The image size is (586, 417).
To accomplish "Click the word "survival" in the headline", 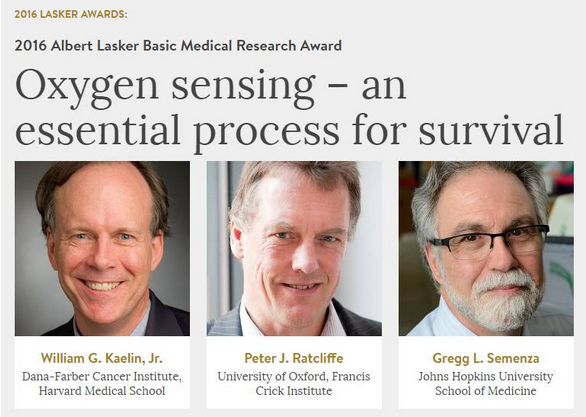I will pyautogui.click(x=491, y=130).
